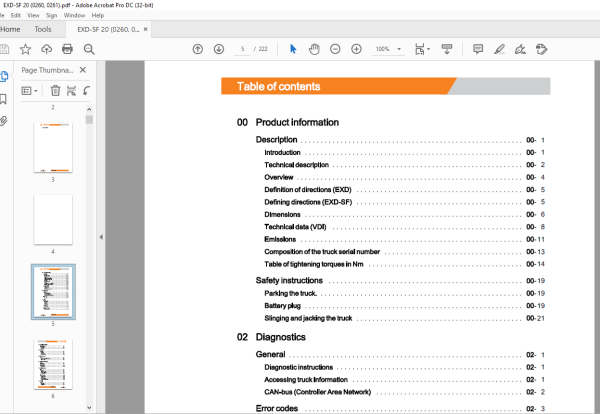Select the EXD-SF 20 document tab
600x414 pixels.
click(108, 29)
